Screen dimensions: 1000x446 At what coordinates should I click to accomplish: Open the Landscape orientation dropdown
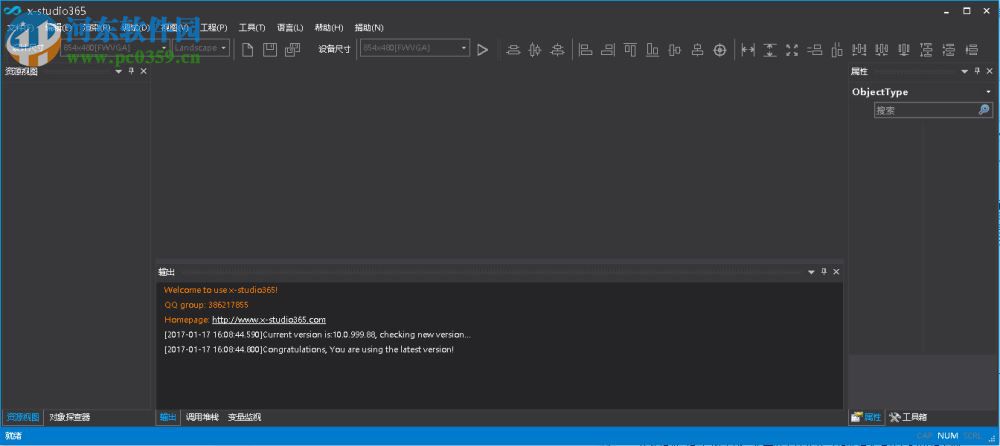[x=223, y=48]
